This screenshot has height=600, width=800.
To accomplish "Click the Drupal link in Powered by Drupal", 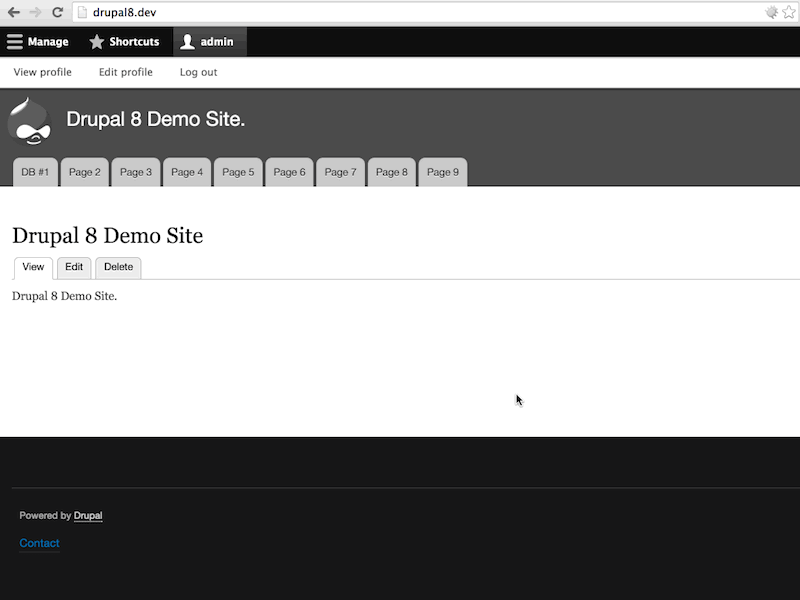I will [x=87, y=515].
